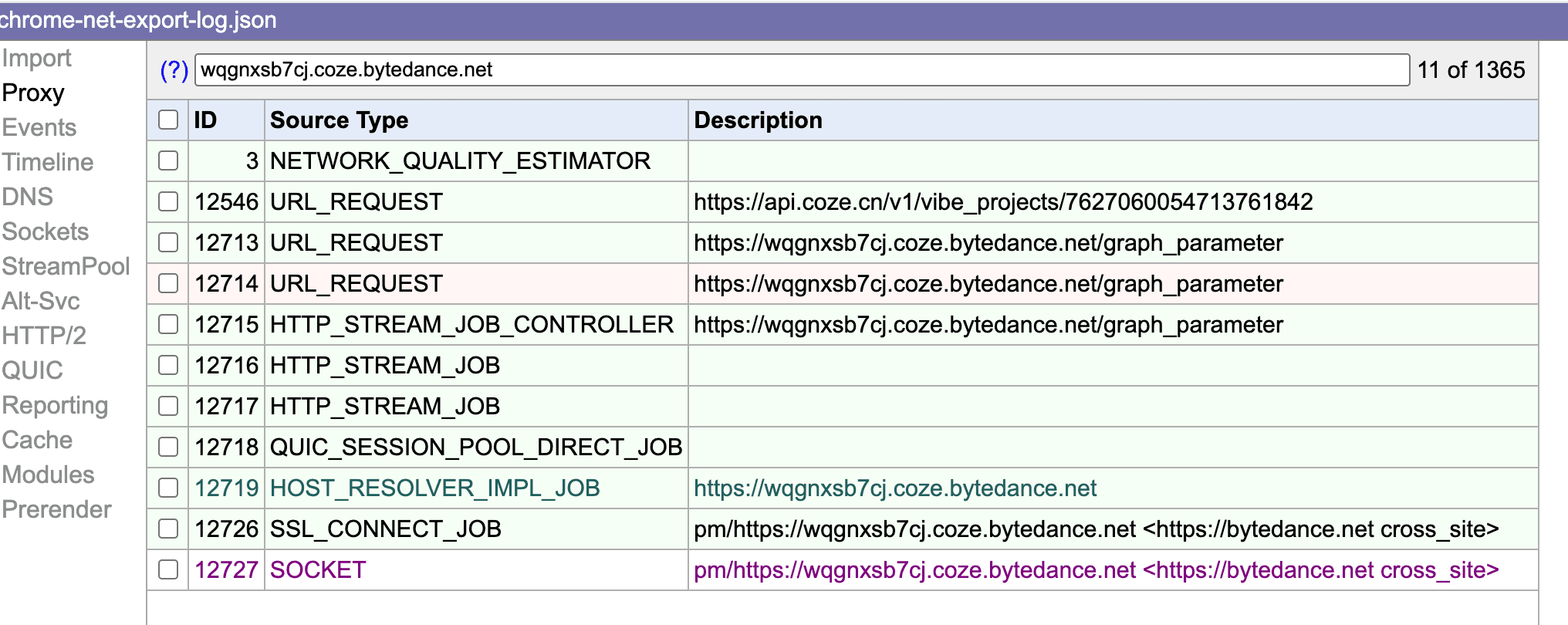This screenshot has height=625, width=1568.
Task: Switch to the Proxy tab
Action: (33, 93)
